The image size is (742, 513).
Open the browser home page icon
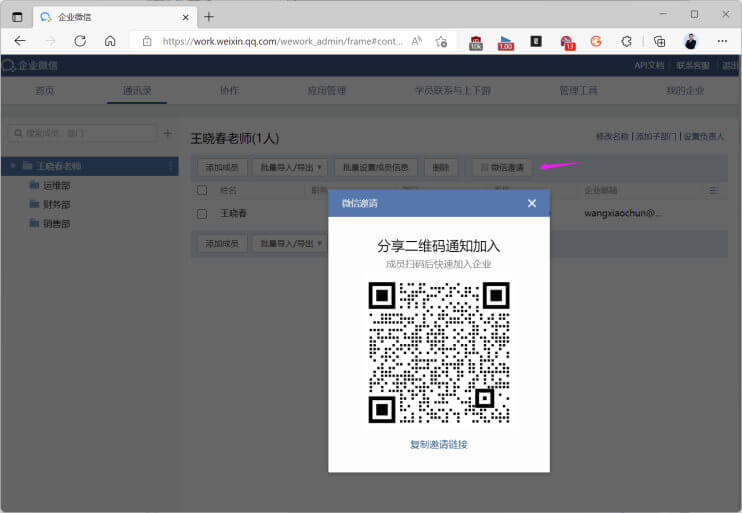110,41
